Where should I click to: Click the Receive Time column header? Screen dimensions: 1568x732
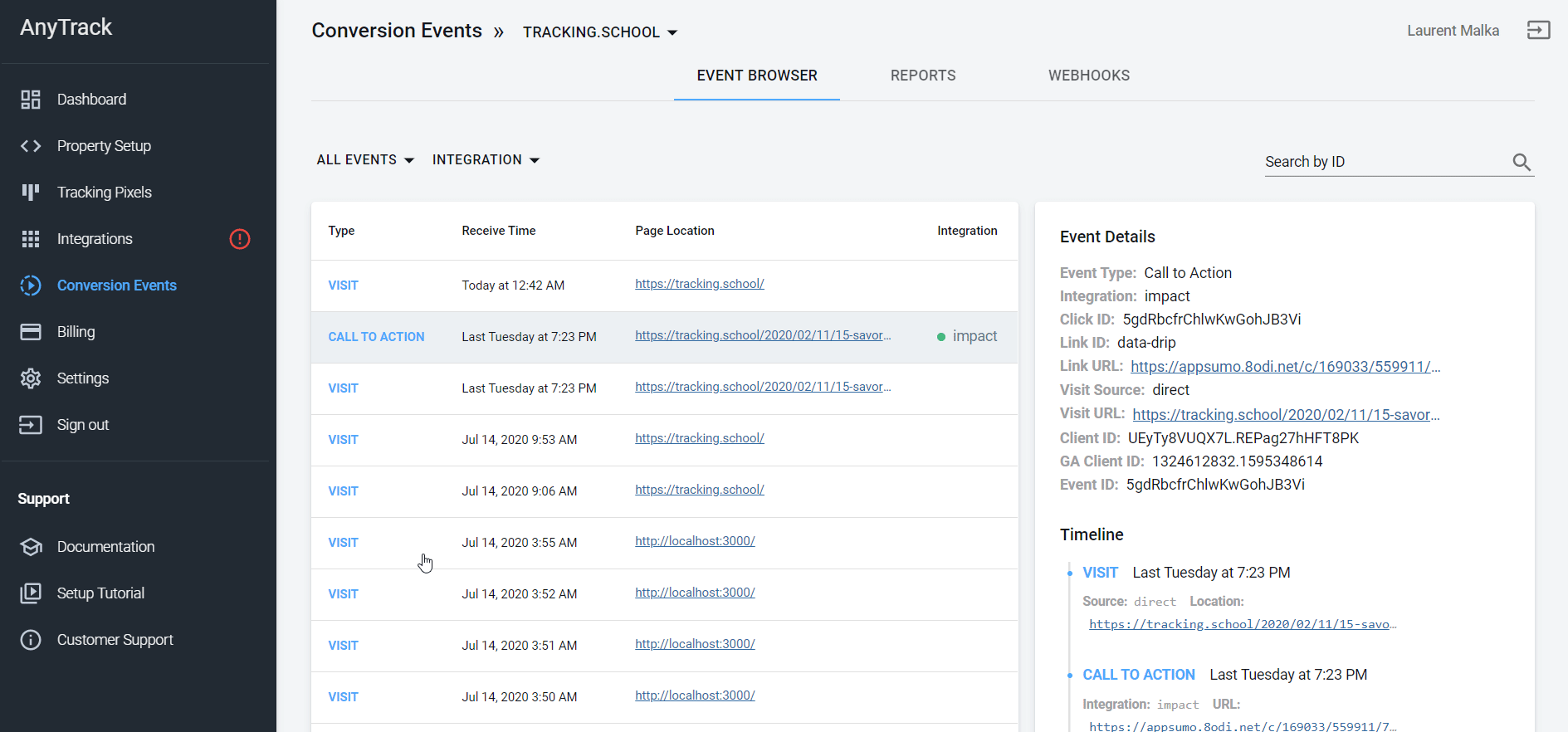coord(499,231)
